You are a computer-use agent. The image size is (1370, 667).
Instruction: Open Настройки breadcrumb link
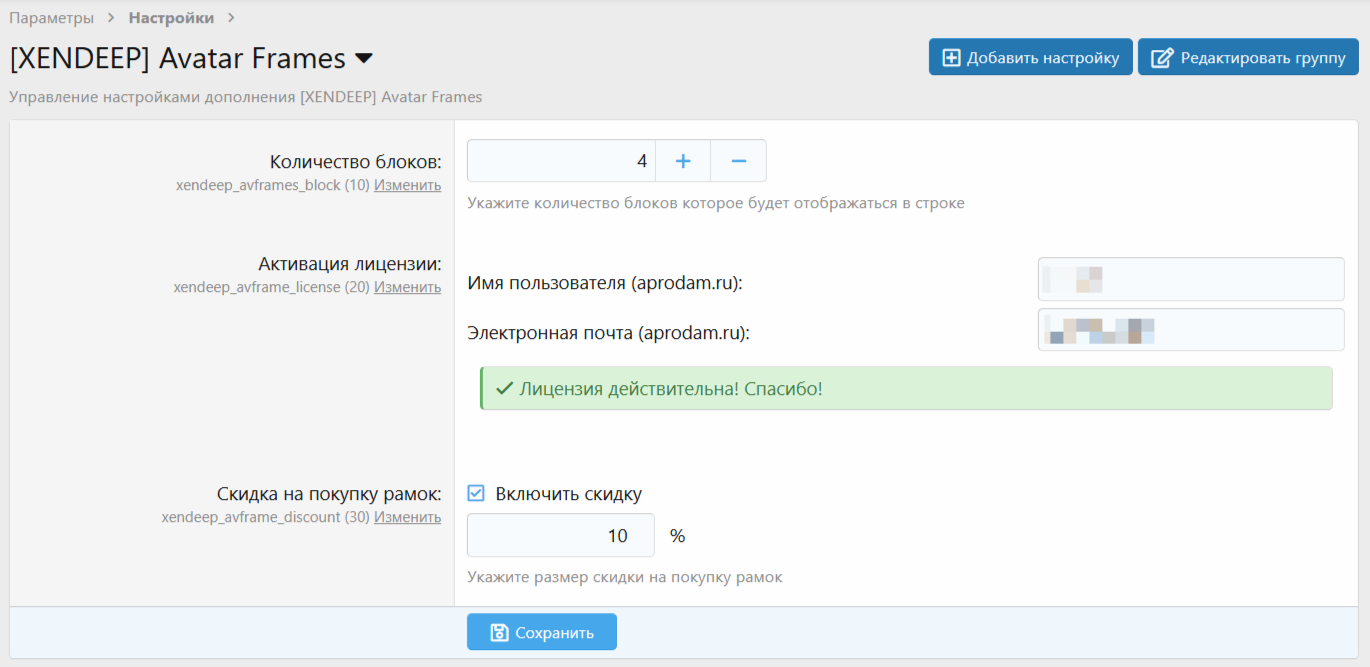click(171, 18)
